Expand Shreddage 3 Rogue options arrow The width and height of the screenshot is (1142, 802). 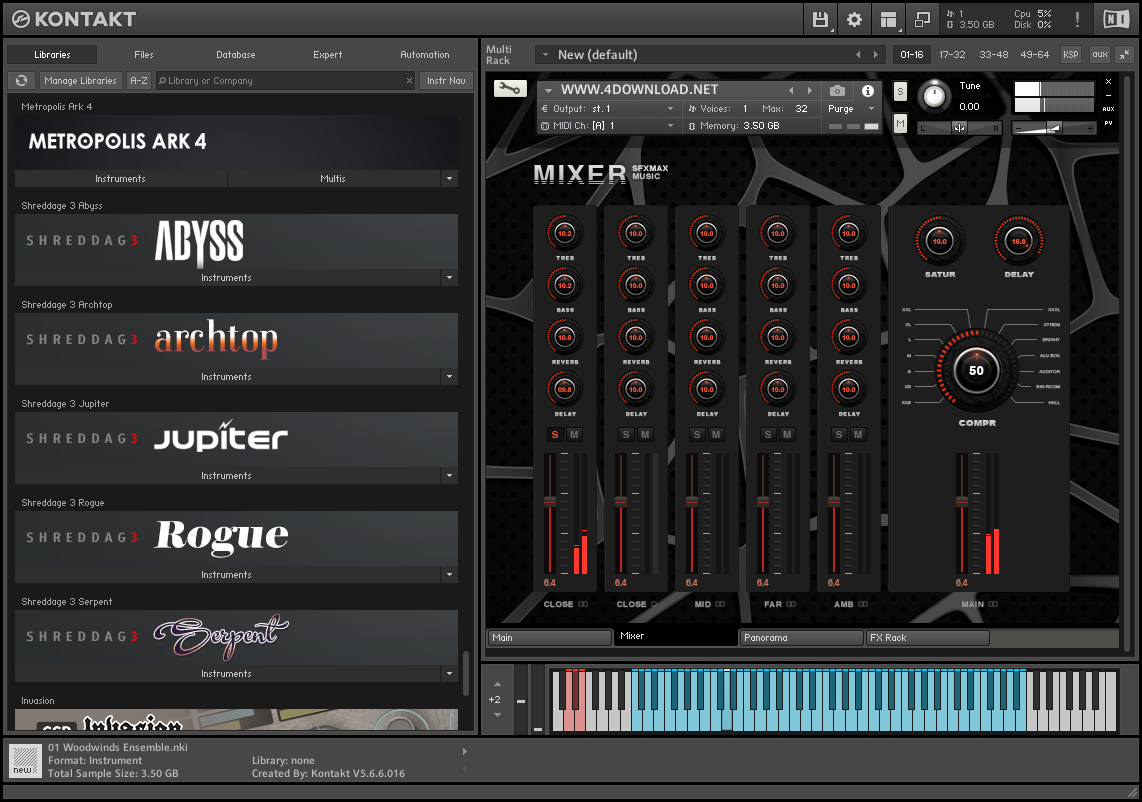point(449,575)
